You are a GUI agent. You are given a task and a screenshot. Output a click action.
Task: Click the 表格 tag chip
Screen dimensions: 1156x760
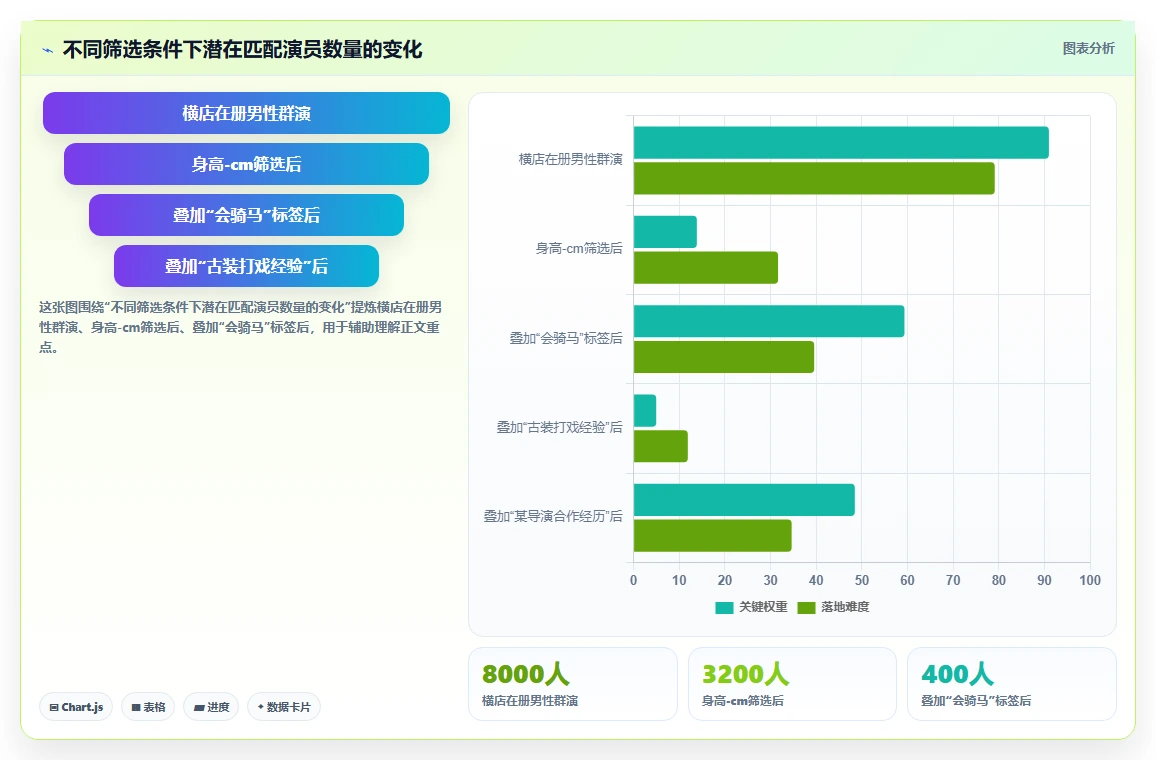click(x=148, y=707)
